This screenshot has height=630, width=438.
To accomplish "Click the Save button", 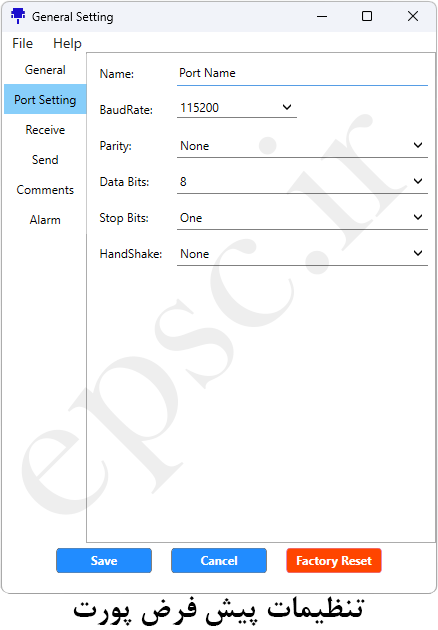I will (x=104, y=560).
